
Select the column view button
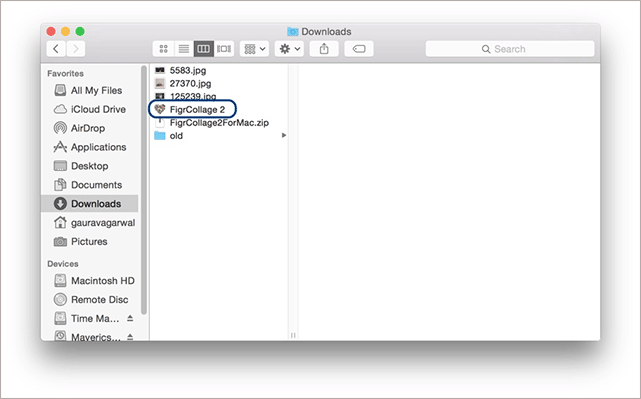(x=204, y=49)
